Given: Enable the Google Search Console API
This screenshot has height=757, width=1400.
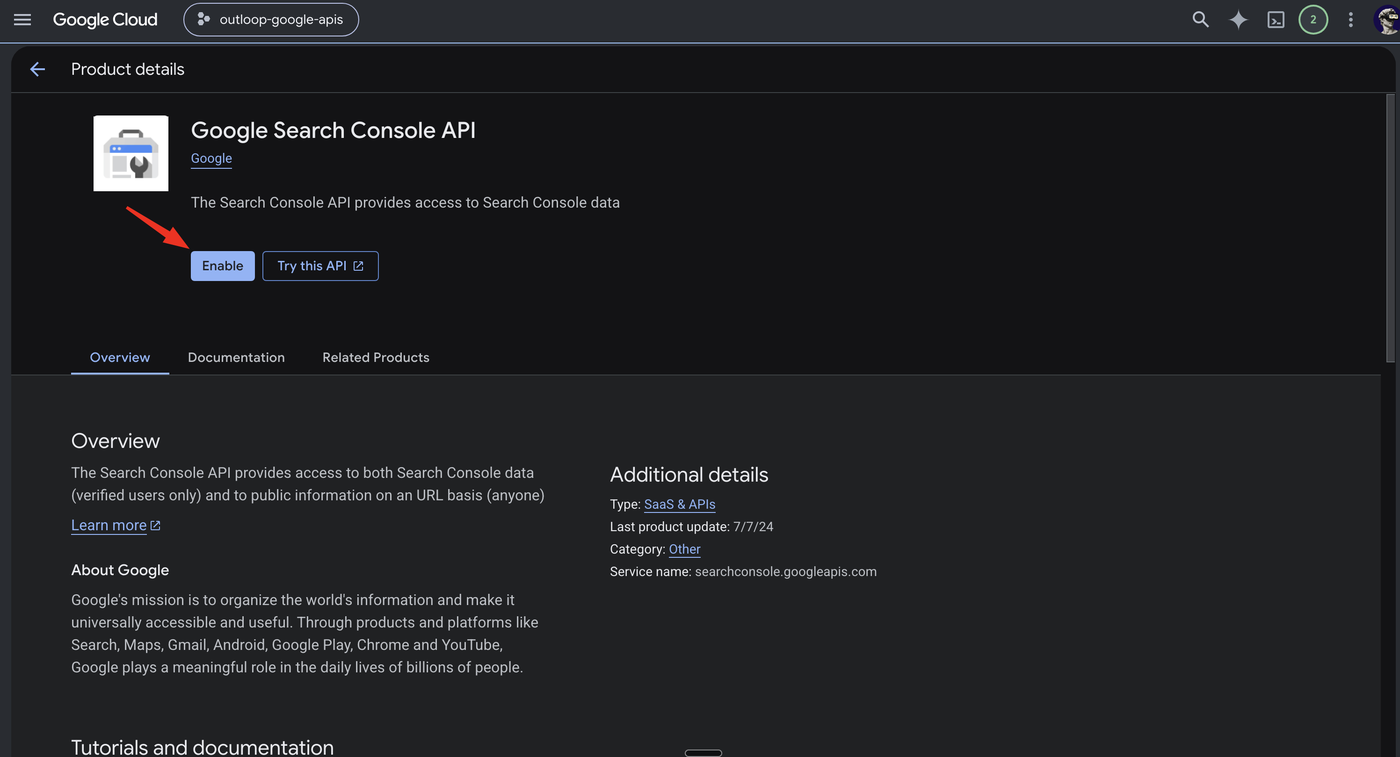Looking at the screenshot, I should click(222, 266).
